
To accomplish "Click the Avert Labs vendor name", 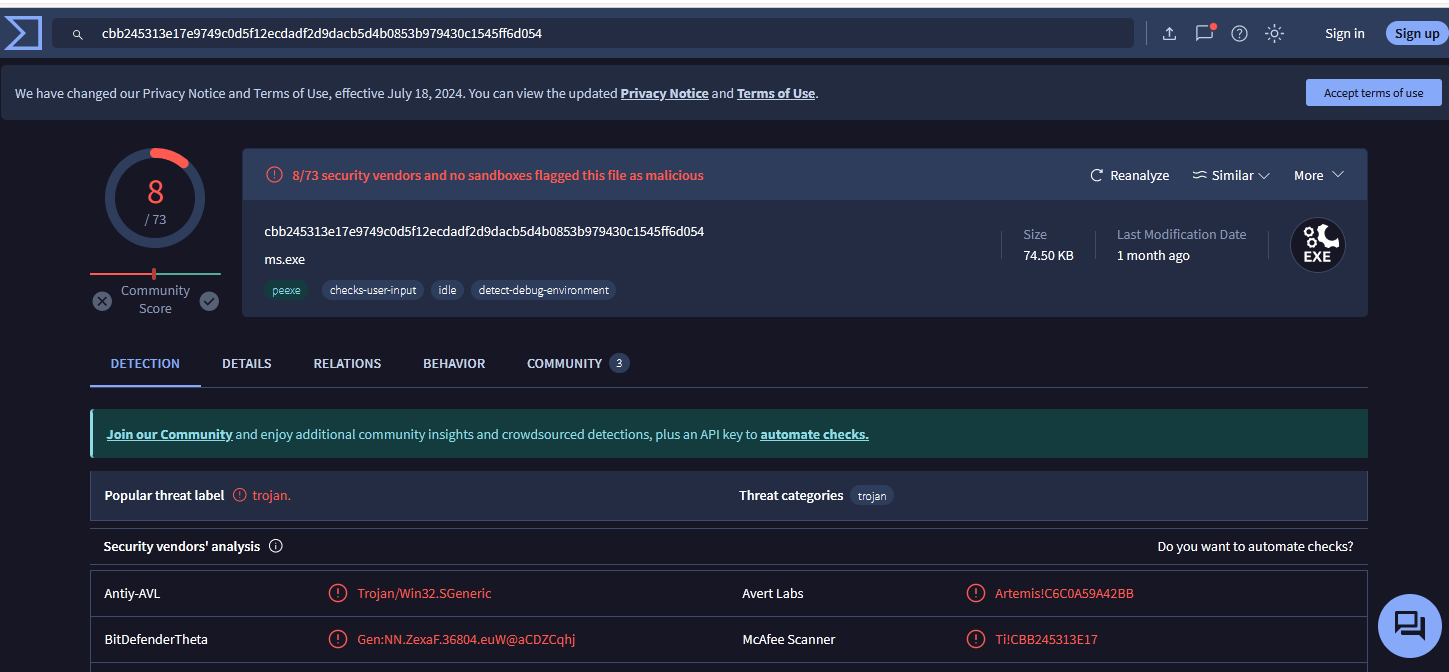I will [773, 593].
